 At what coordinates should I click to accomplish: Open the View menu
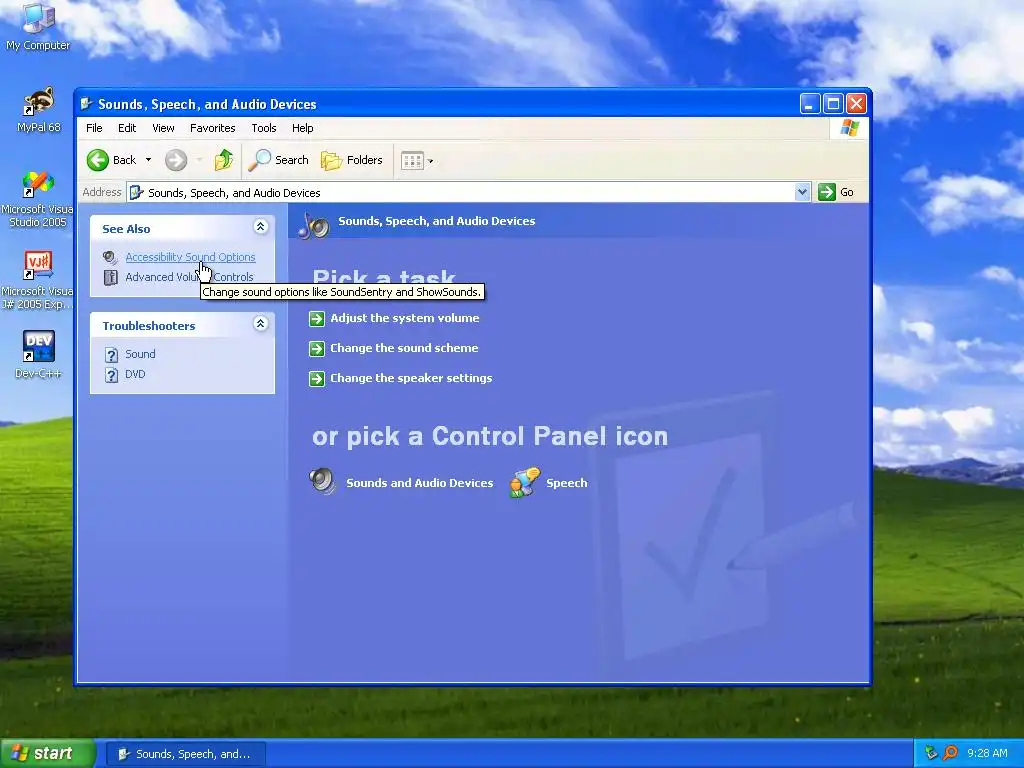pyautogui.click(x=163, y=128)
